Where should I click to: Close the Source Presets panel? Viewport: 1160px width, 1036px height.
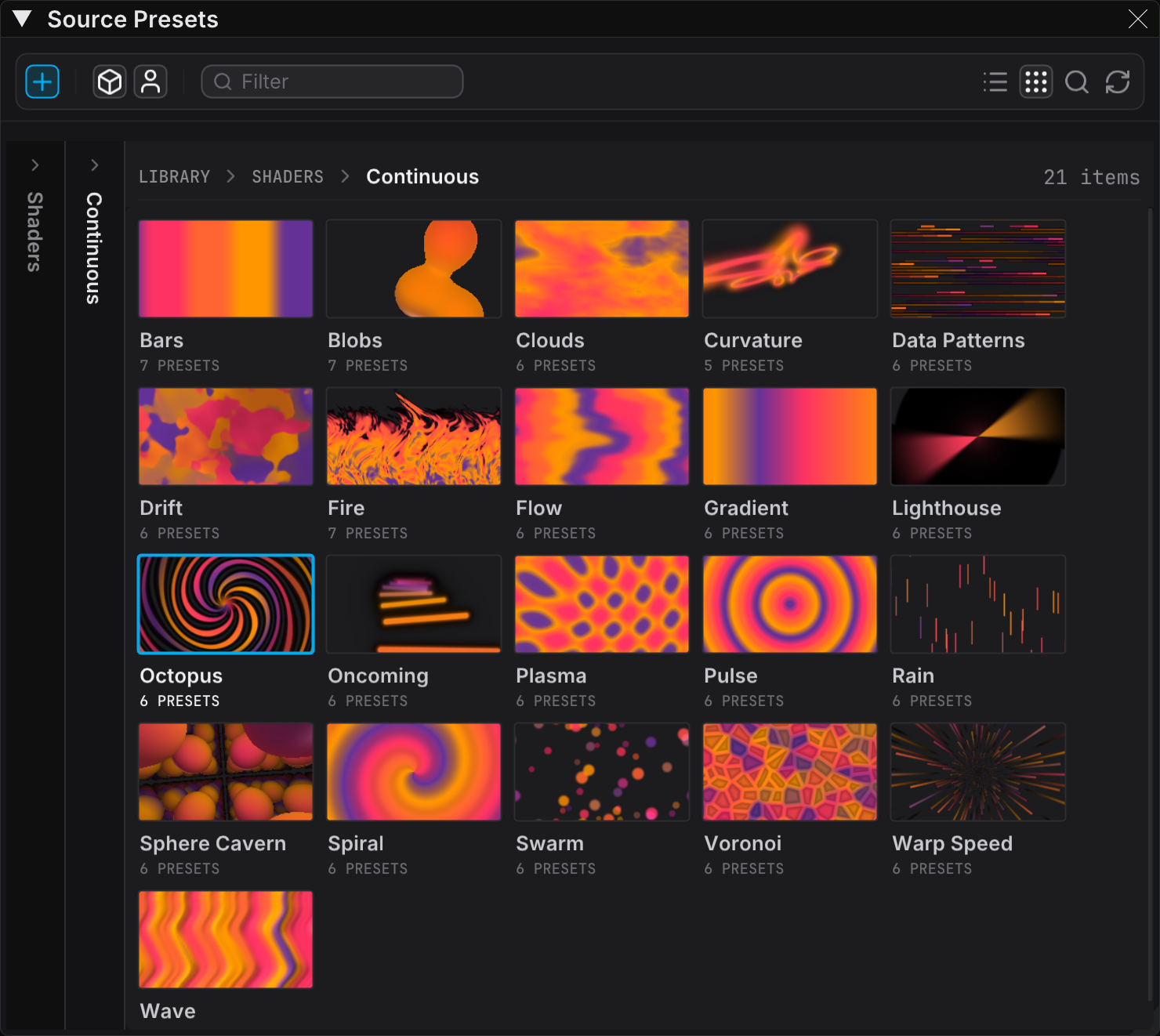[1138, 19]
